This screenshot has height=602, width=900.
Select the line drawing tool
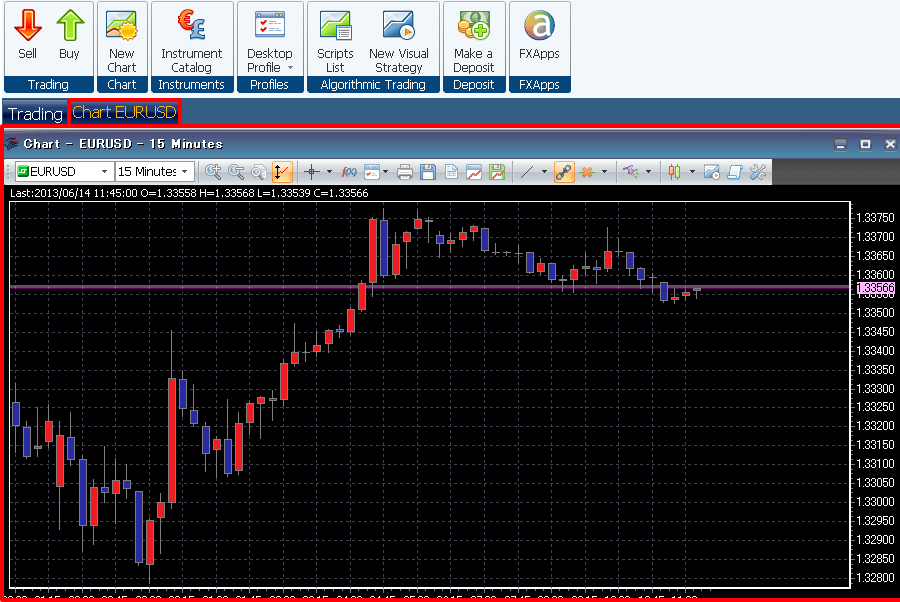(527, 172)
